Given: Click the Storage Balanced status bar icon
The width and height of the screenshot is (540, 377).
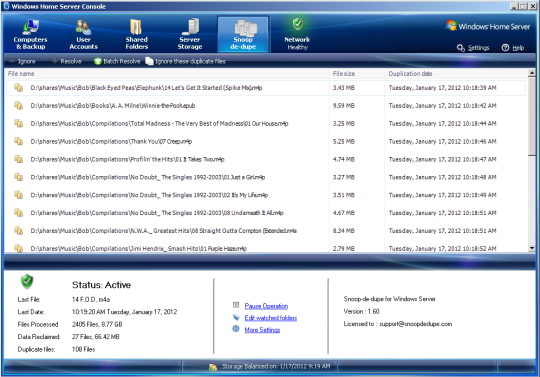Looking at the screenshot, I should point(213,367).
